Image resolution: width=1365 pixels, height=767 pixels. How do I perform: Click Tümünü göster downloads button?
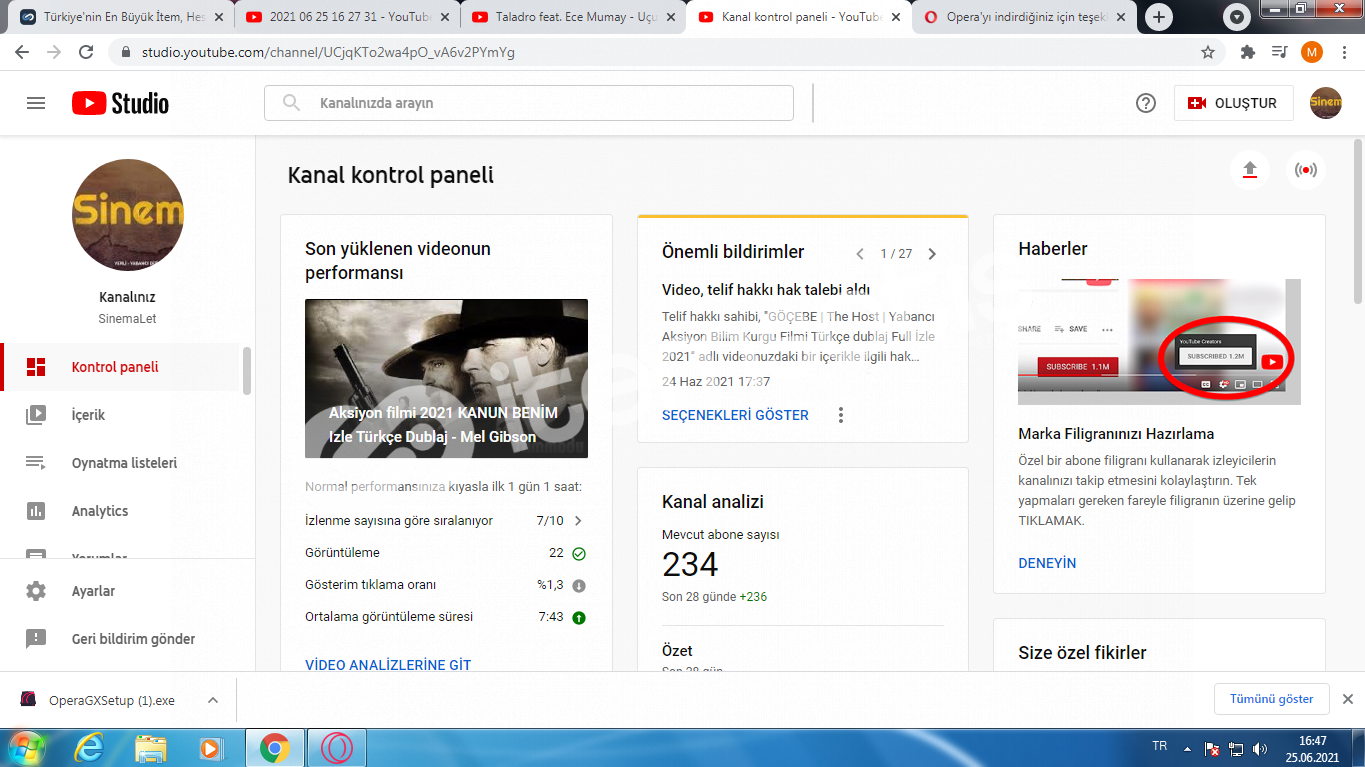[1271, 699]
